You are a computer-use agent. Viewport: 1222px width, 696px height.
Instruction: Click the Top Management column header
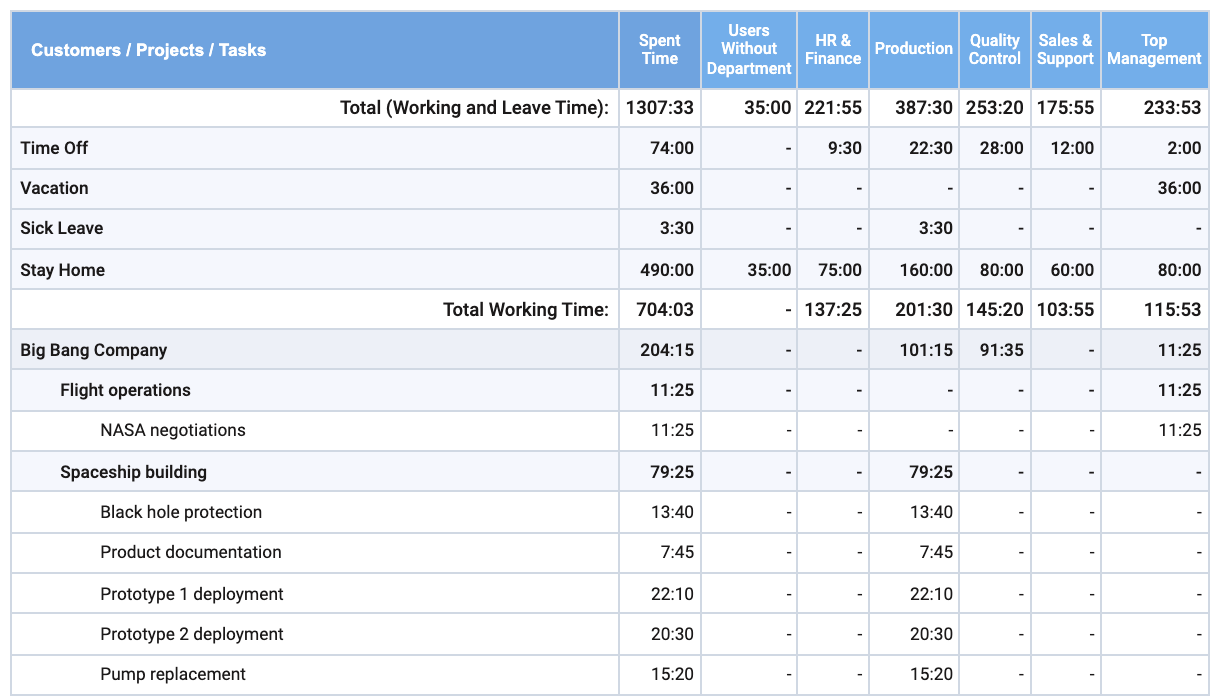point(1154,48)
